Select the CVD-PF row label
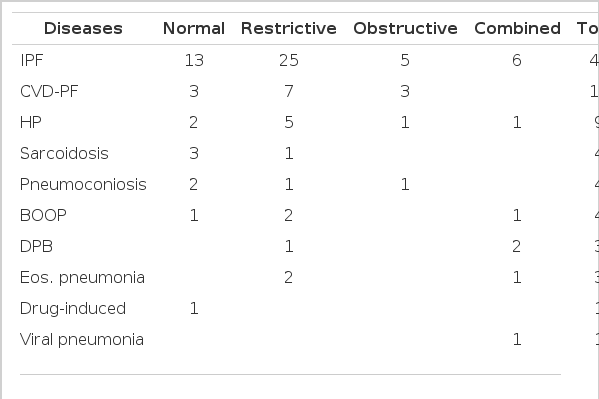 tap(49, 91)
